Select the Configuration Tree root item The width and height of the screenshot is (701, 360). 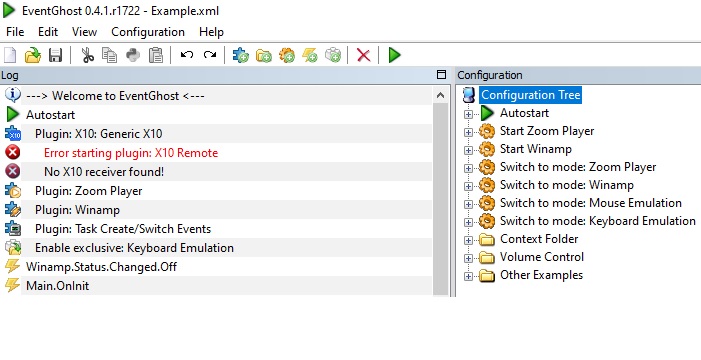pyautogui.click(x=530, y=95)
